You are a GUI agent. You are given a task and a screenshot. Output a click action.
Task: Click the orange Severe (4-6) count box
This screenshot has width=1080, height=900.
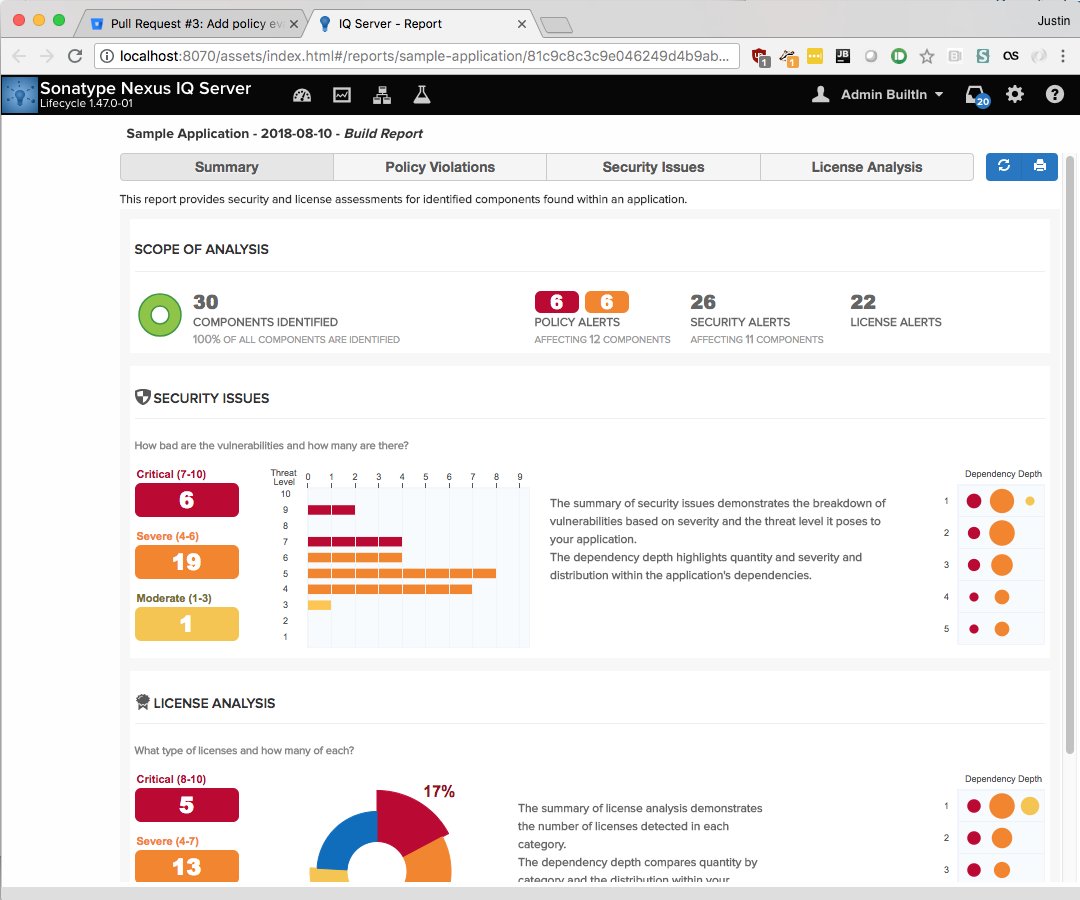click(x=187, y=562)
